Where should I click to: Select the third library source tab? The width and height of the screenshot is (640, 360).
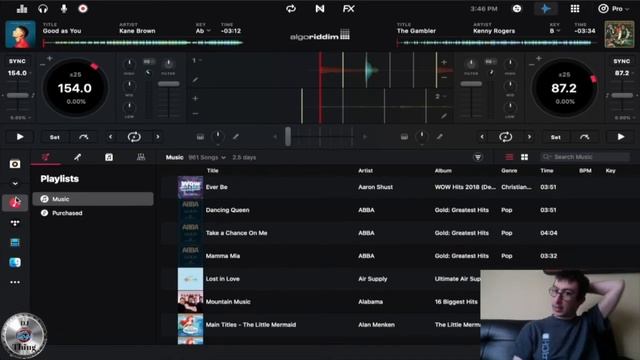point(109,157)
